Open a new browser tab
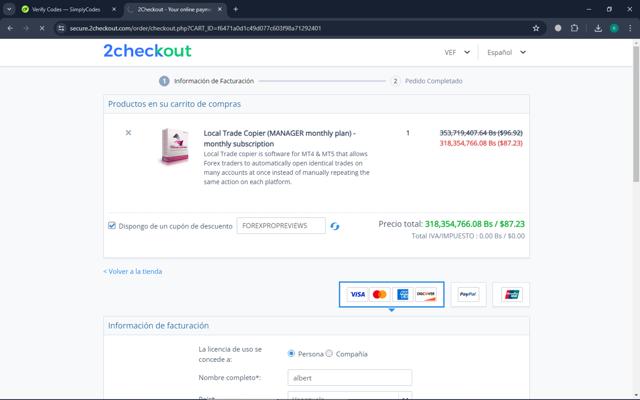Image resolution: width=640 pixels, height=400 pixels. click(x=236, y=9)
